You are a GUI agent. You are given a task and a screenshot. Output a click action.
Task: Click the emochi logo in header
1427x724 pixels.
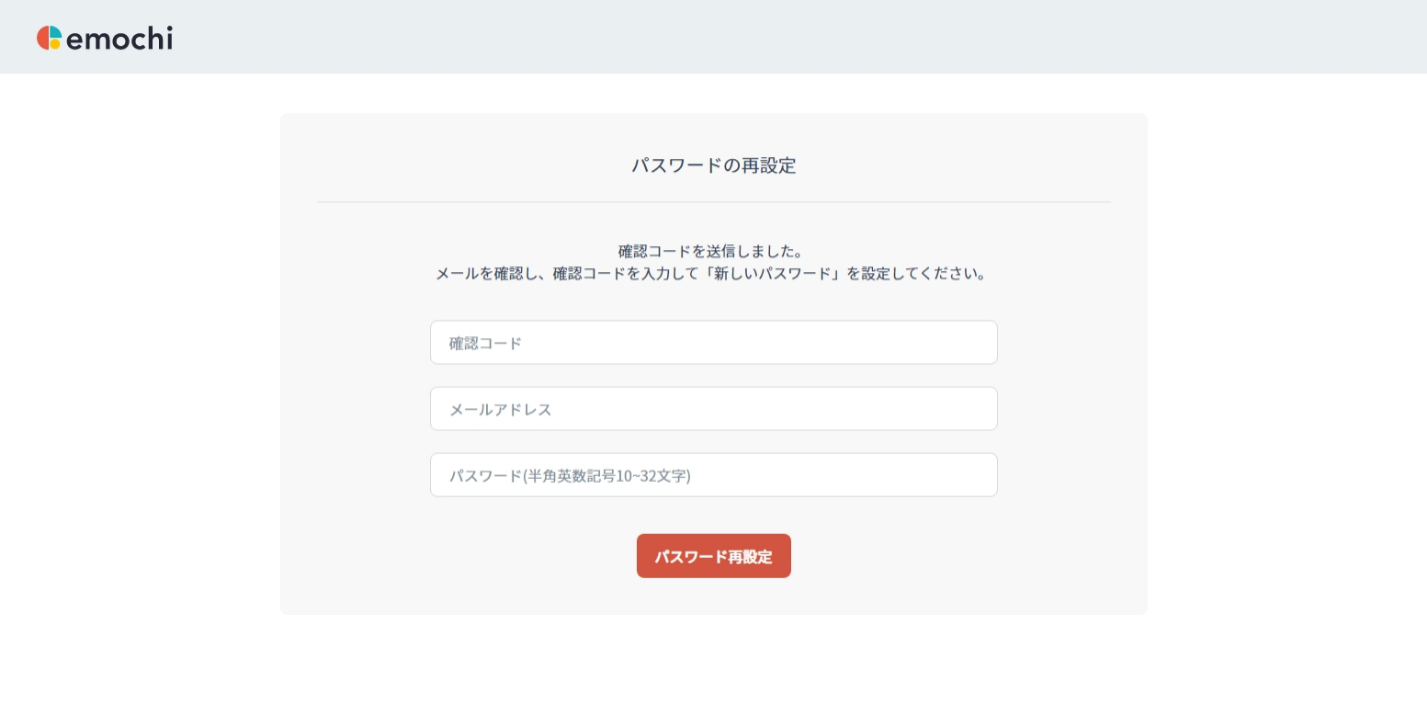pyautogui.click(x=104, y=38)
